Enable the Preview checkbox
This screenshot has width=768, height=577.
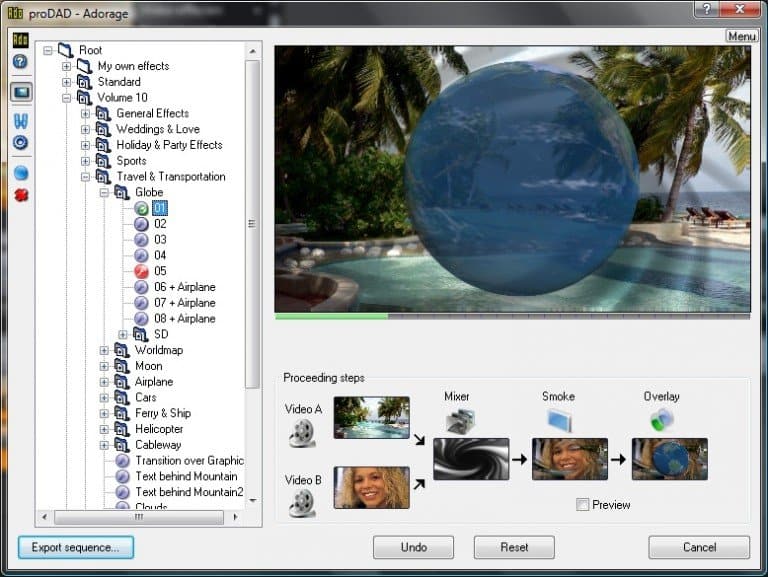[x=582, y=505]
